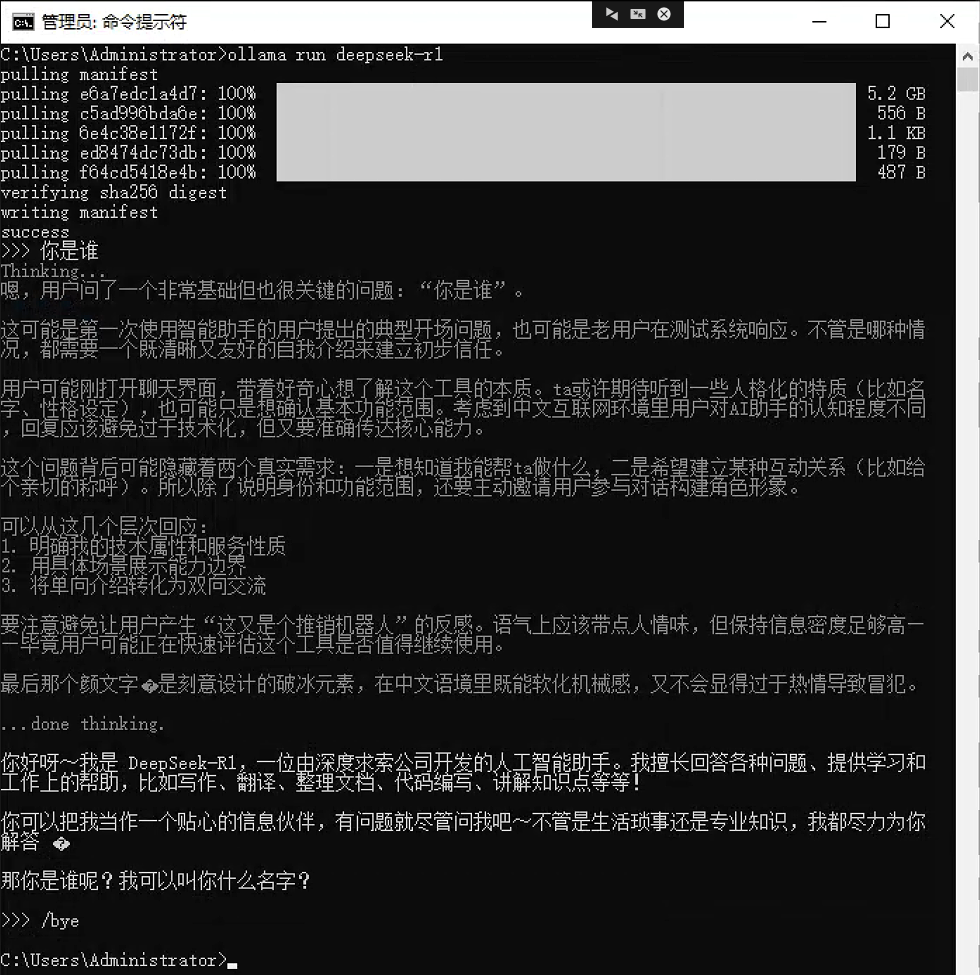Click the 'verifying sha256 digest' line
980x975 pixels.
tap(114, 192)
